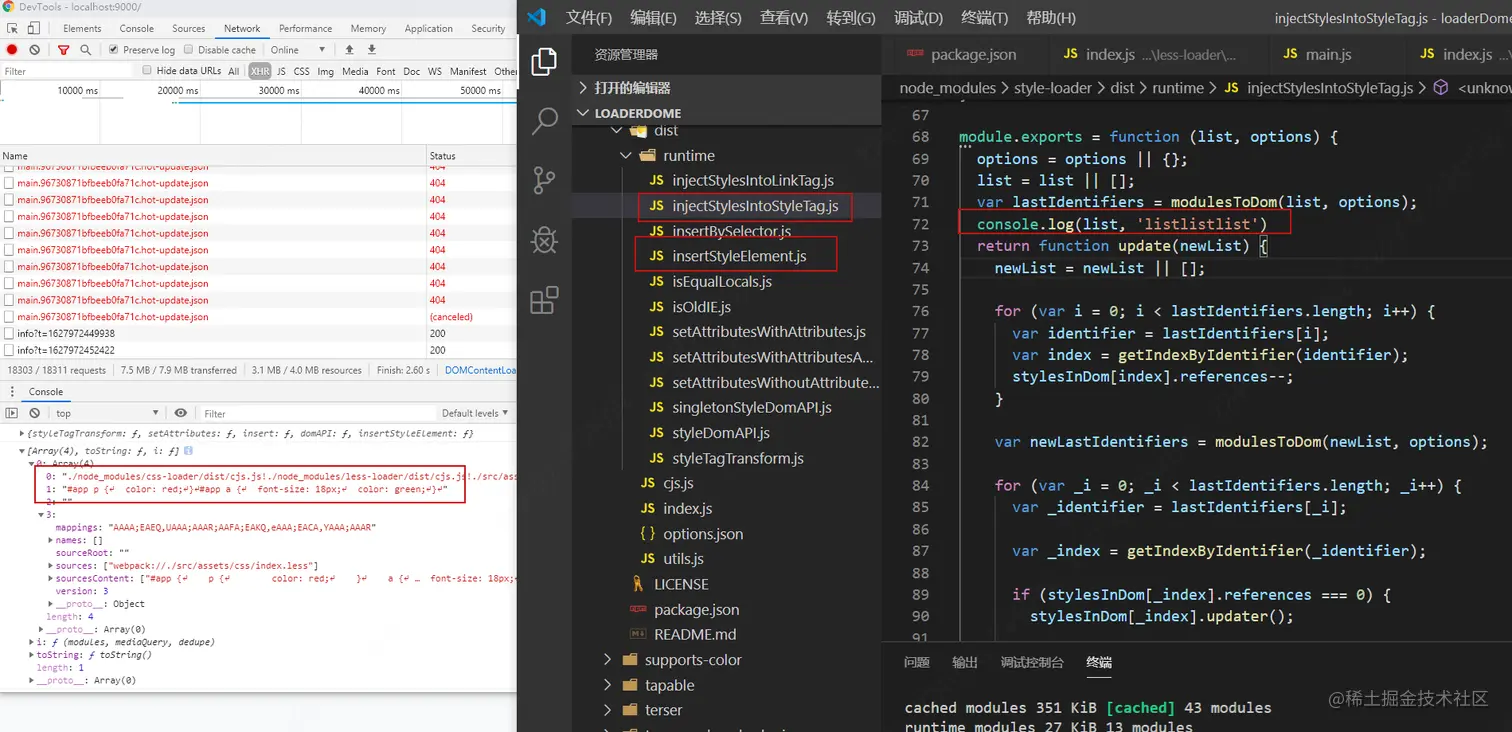Create a live expression with the eye icon
This screenshot has height=732, width=1512.
click(x=180, y=413)
